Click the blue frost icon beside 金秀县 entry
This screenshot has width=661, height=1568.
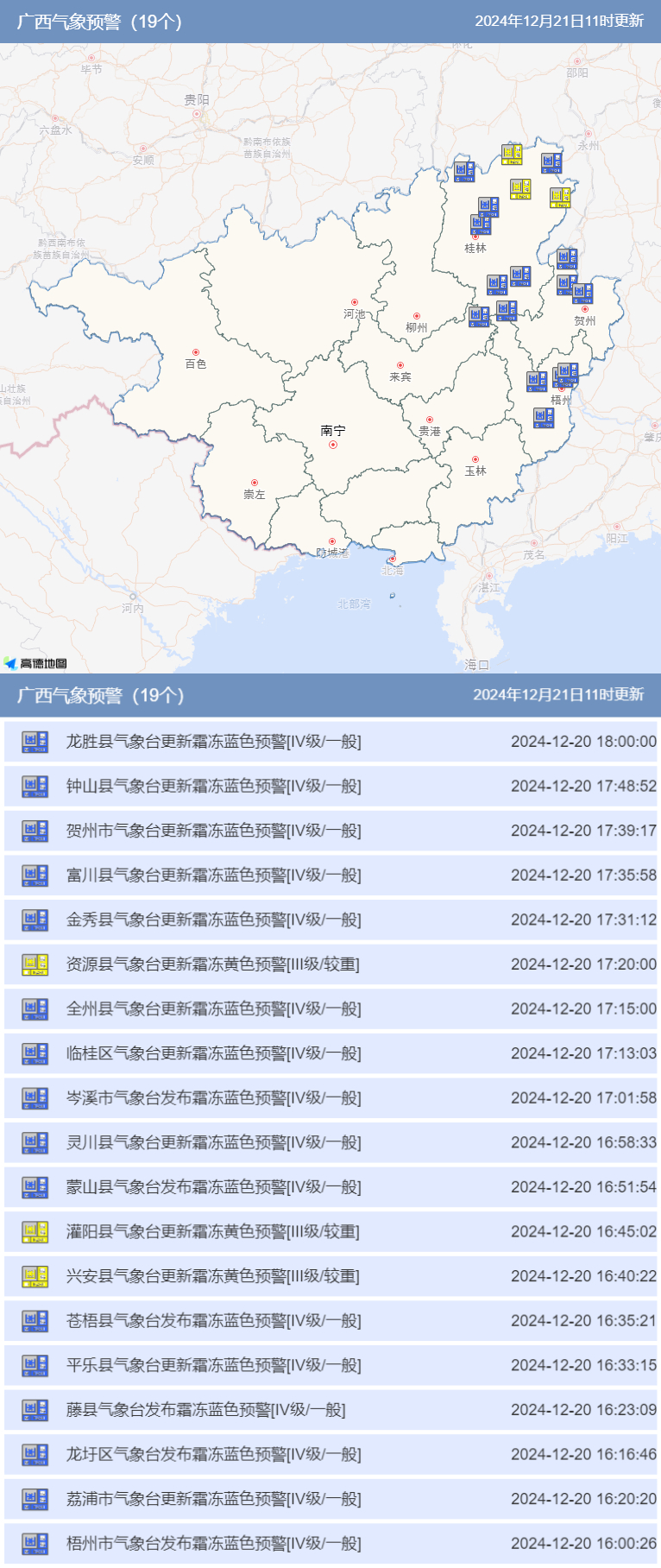(x=35, y=920)
